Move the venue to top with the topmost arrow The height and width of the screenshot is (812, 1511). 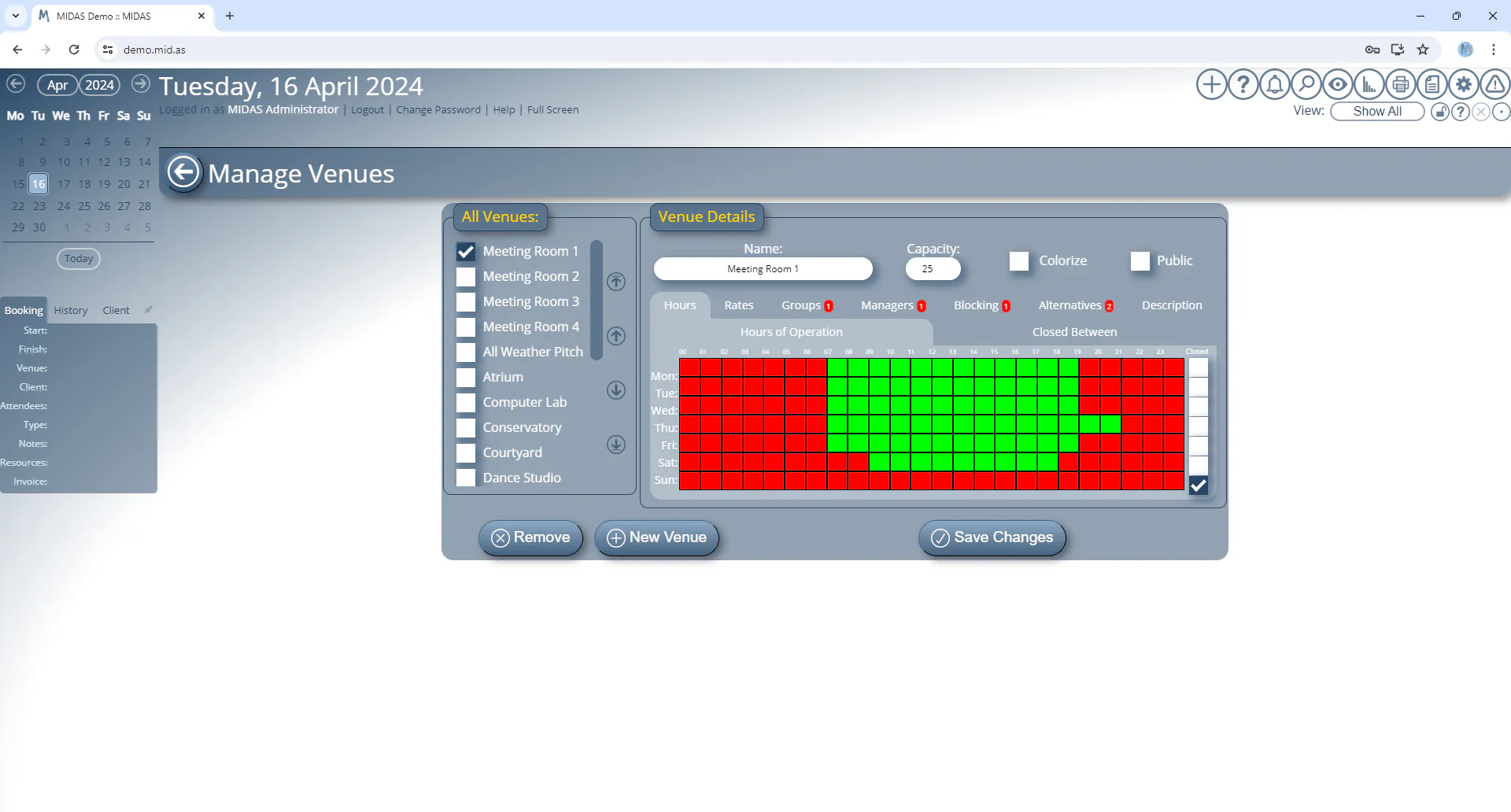tap(616, 282)
